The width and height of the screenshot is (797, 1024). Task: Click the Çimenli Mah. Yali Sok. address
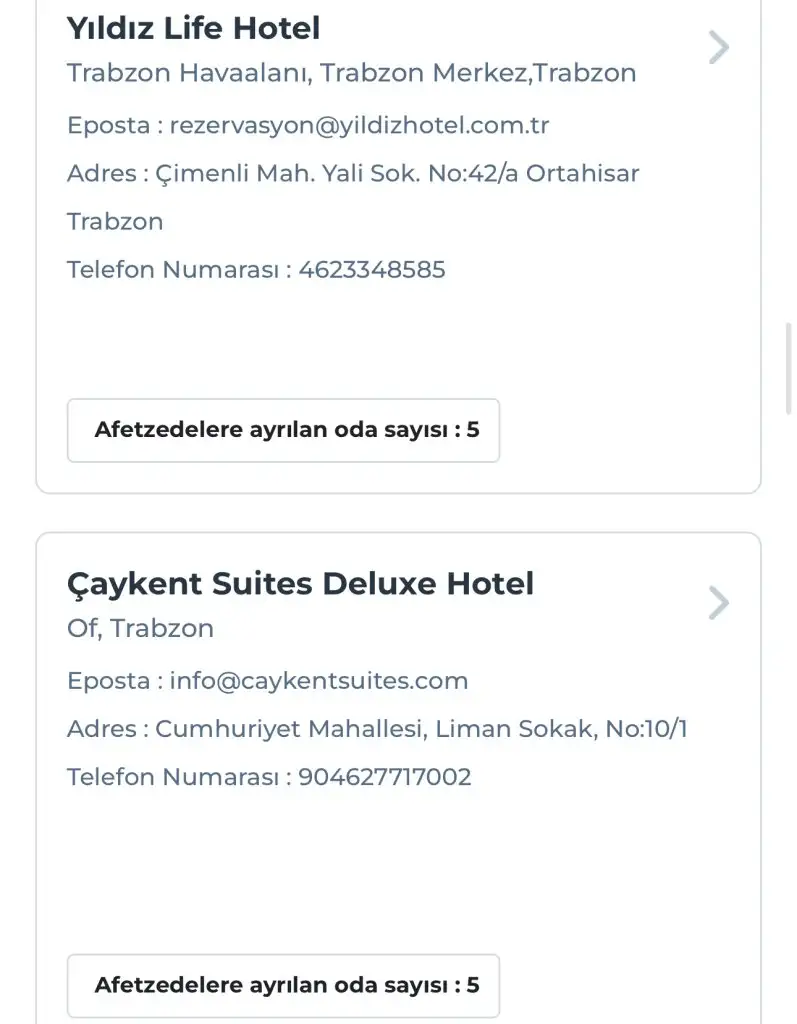click(x=397, y=173)
